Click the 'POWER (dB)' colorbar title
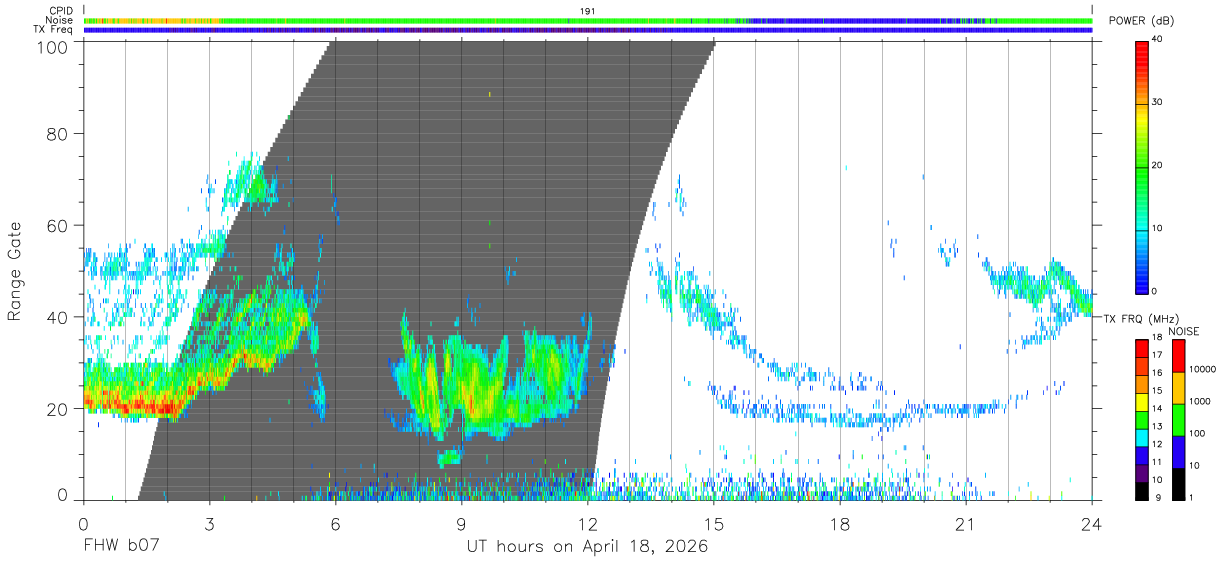The width and height of the screenshot is (1228, 567). 1141,21
